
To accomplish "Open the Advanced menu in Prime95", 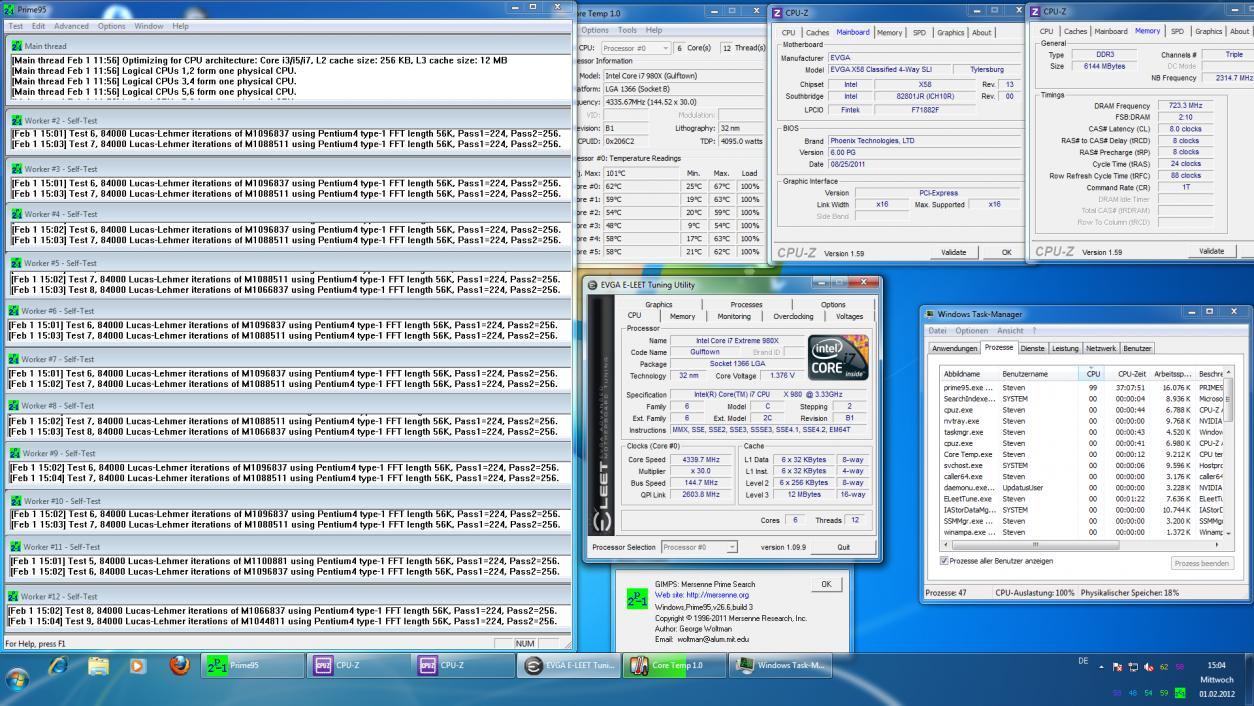I will [71, 26].
